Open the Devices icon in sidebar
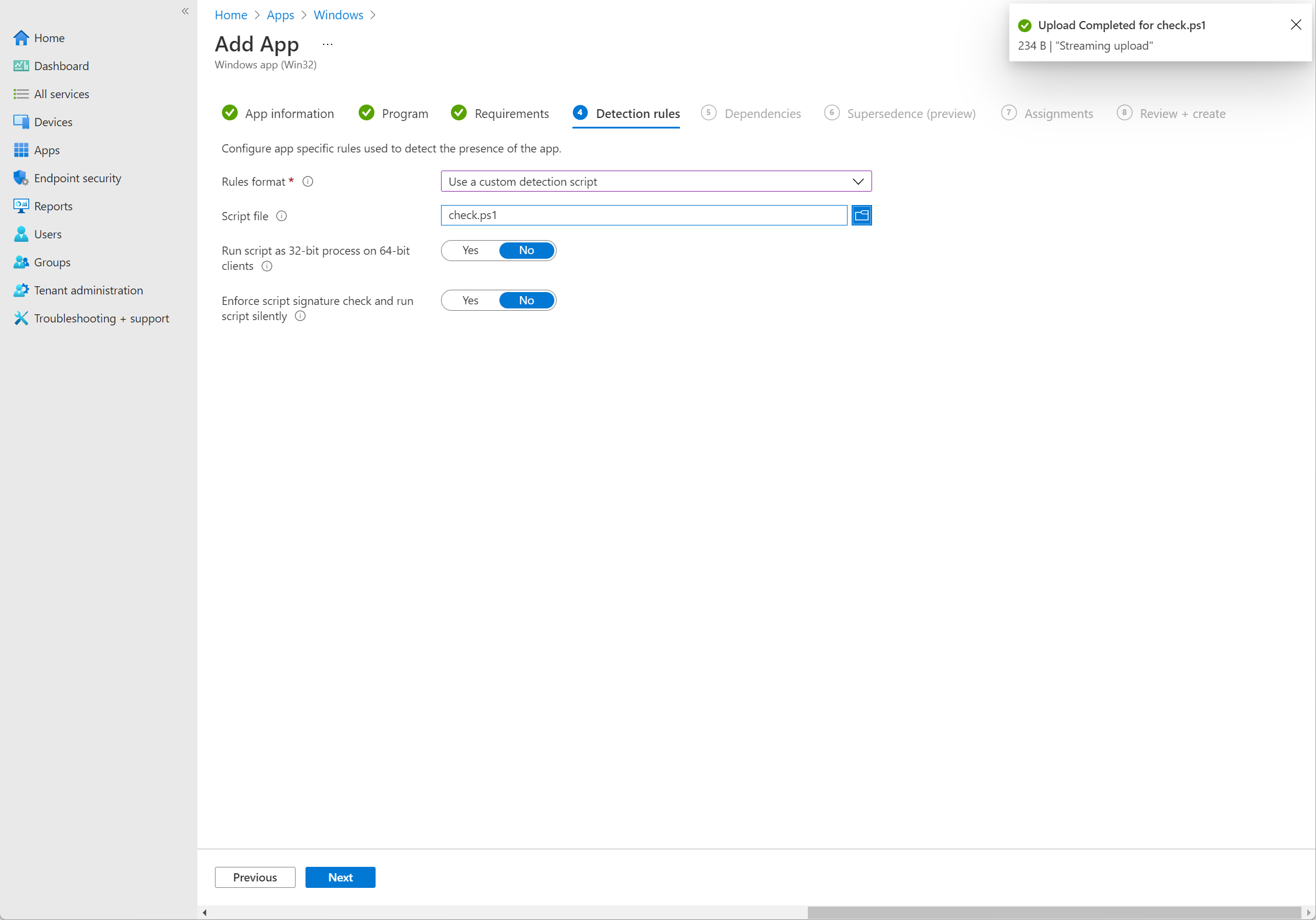1316x920 pixels. click(21, 122)
